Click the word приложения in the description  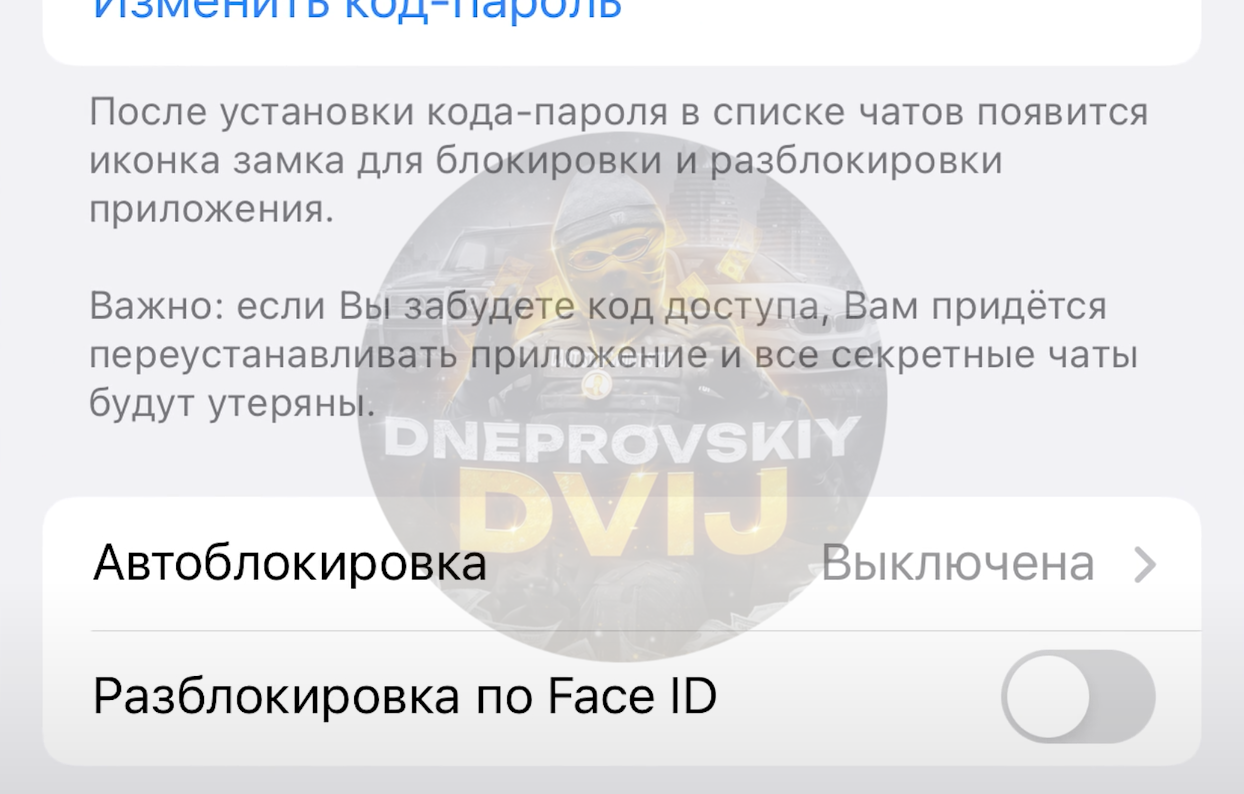click(x=211, y=211)
